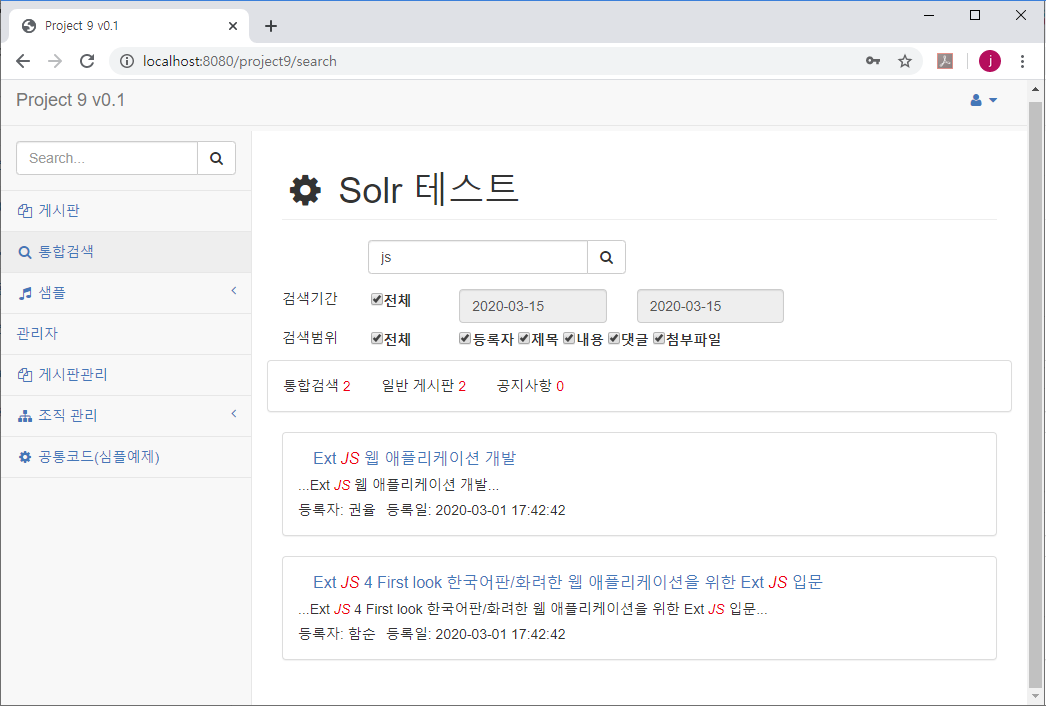Screen dimensions: 1046x706
Task: Click the Project 9 v0.1 brand link
Action: 71,100
